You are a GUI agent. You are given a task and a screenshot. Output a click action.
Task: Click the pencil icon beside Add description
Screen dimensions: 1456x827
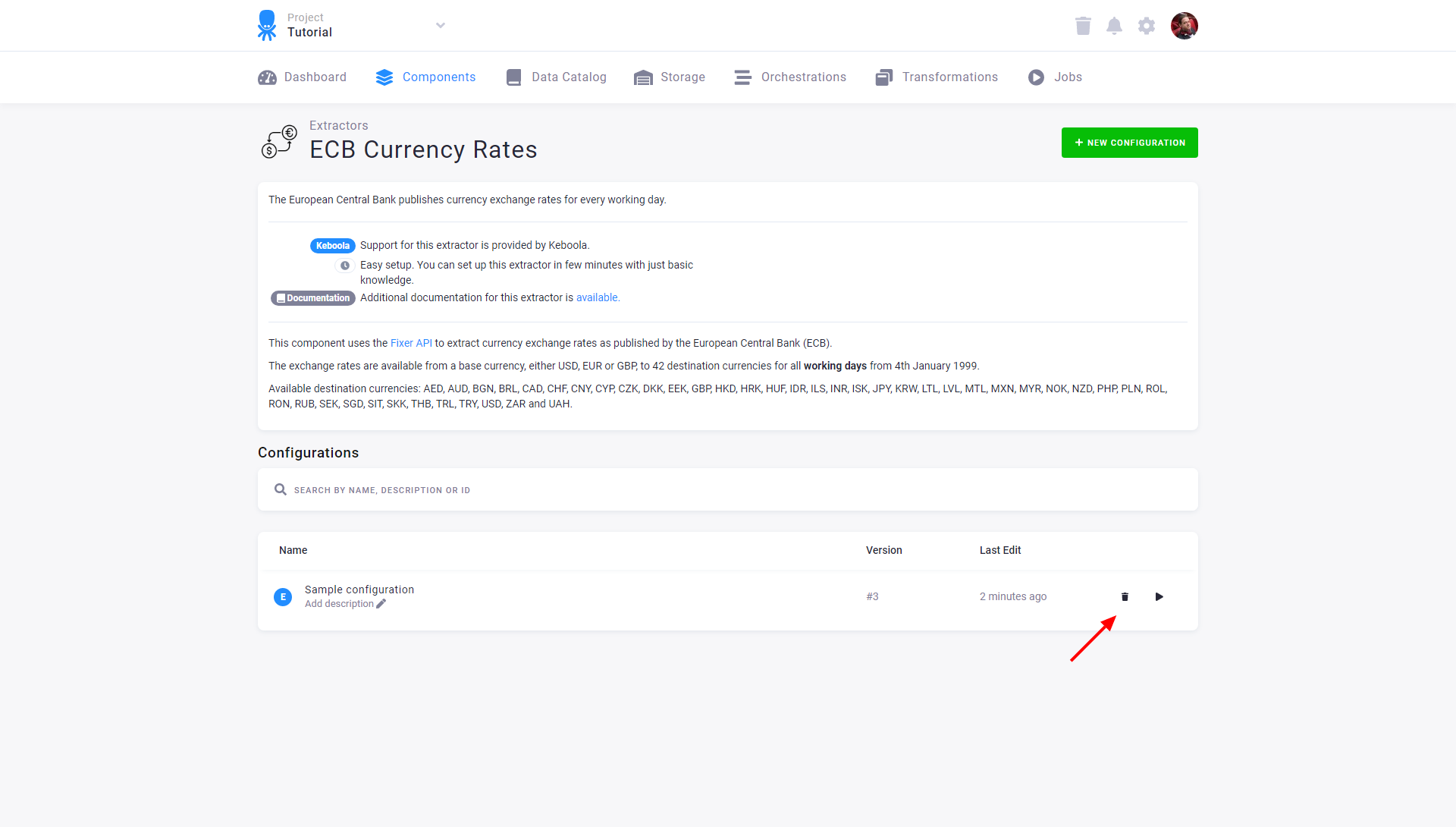[381, 604]
